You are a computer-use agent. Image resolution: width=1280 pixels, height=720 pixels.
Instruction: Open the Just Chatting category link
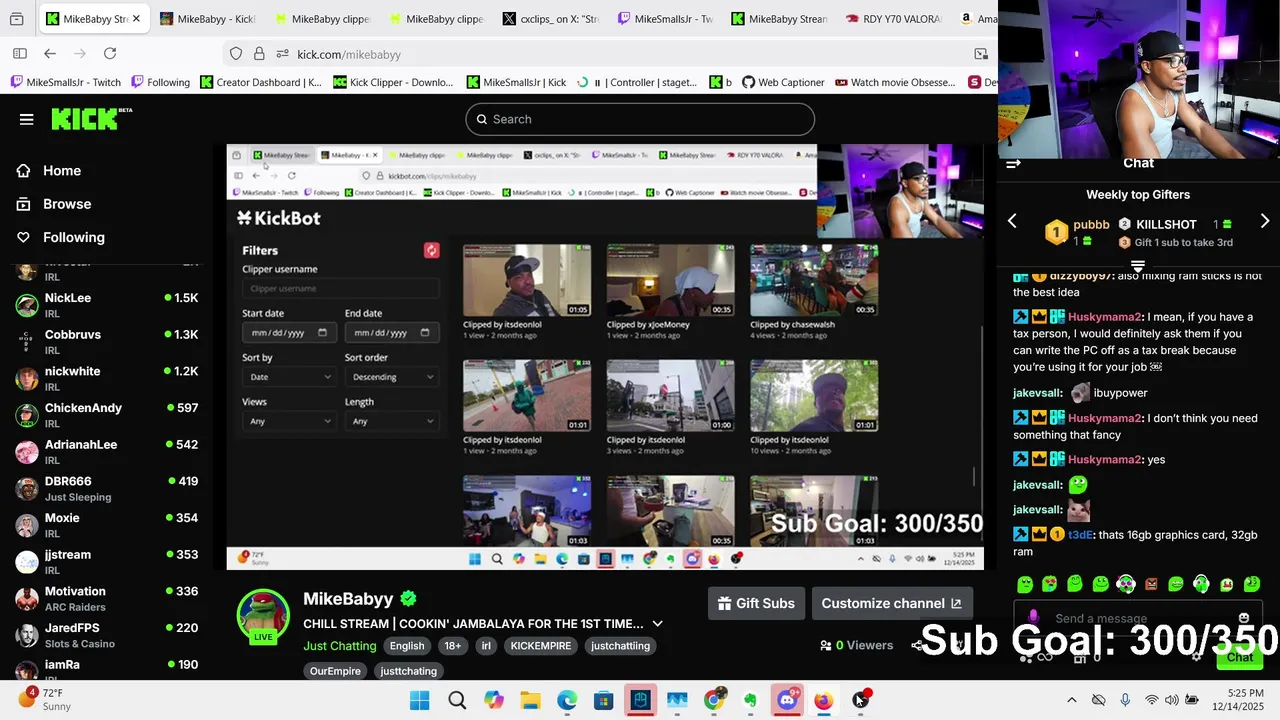340,646
